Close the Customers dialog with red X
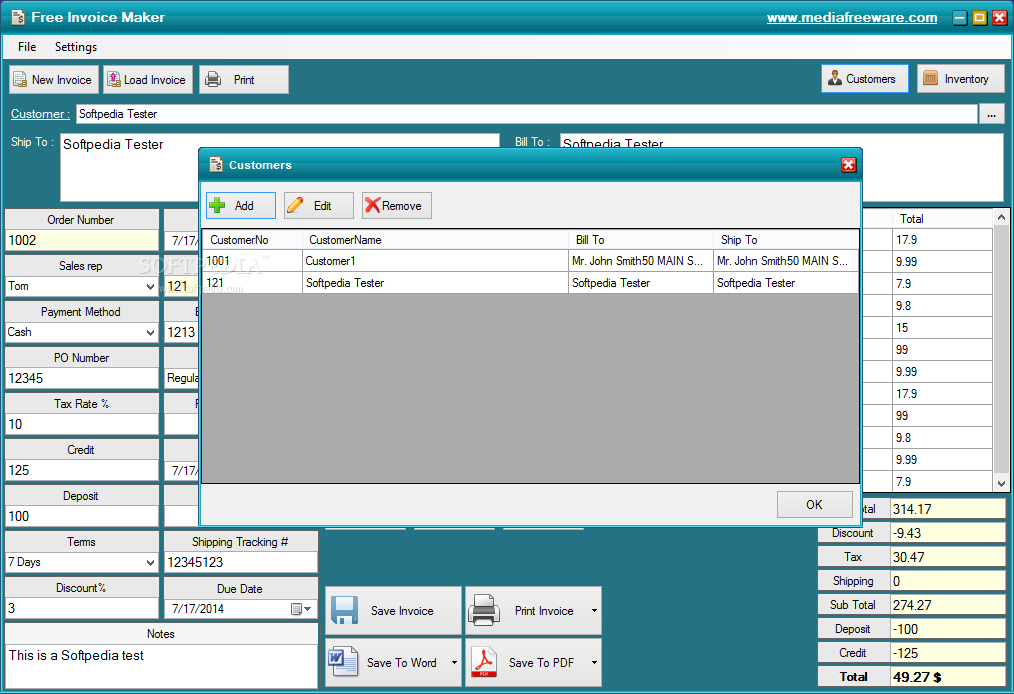The image size is (1014, 694). click(x=848, y=165)
